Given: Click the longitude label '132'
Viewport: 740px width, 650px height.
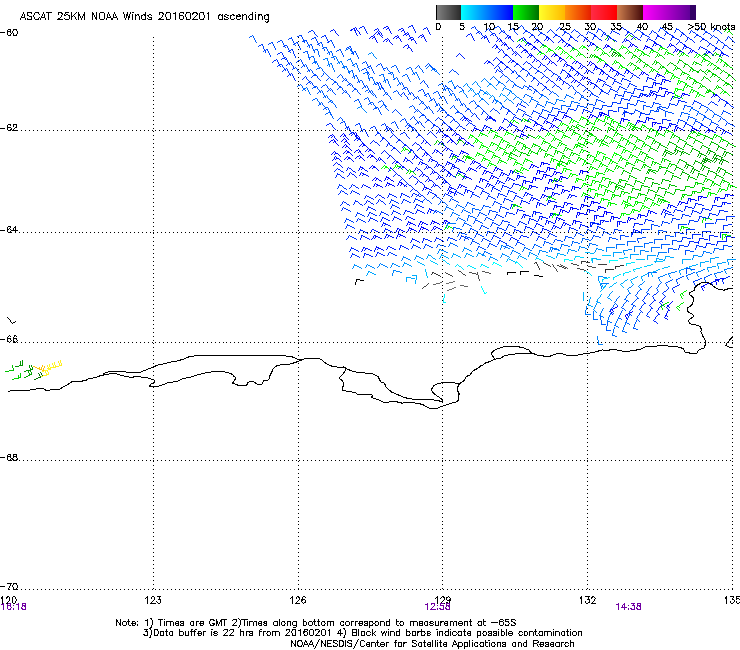Looking at the screenshot, I should coord(587,600).
